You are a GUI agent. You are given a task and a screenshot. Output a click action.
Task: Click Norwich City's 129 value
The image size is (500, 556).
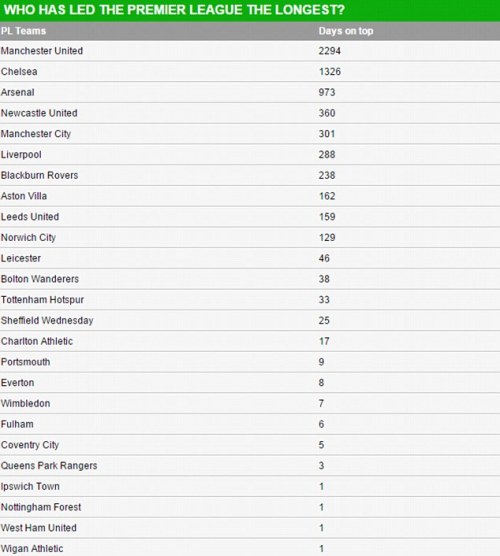click(x=327, y=238)
